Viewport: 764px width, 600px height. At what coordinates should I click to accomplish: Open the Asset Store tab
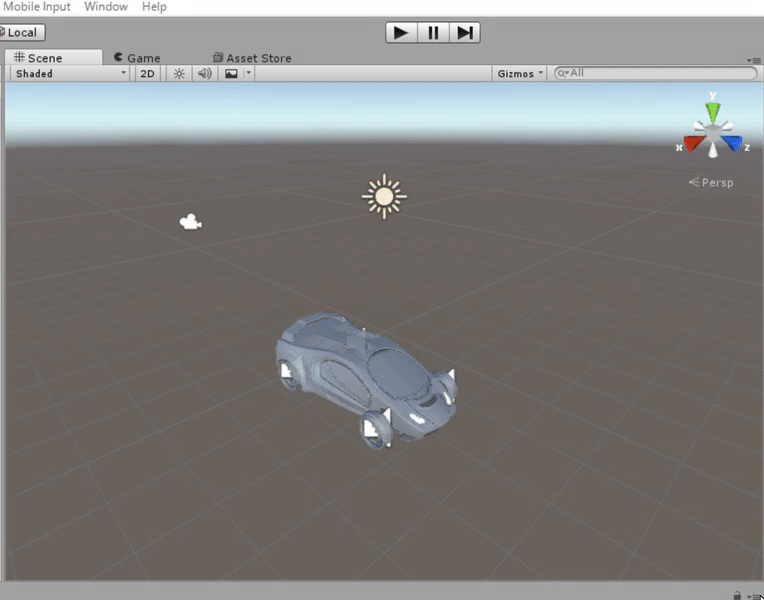click(x=252, y=58)
